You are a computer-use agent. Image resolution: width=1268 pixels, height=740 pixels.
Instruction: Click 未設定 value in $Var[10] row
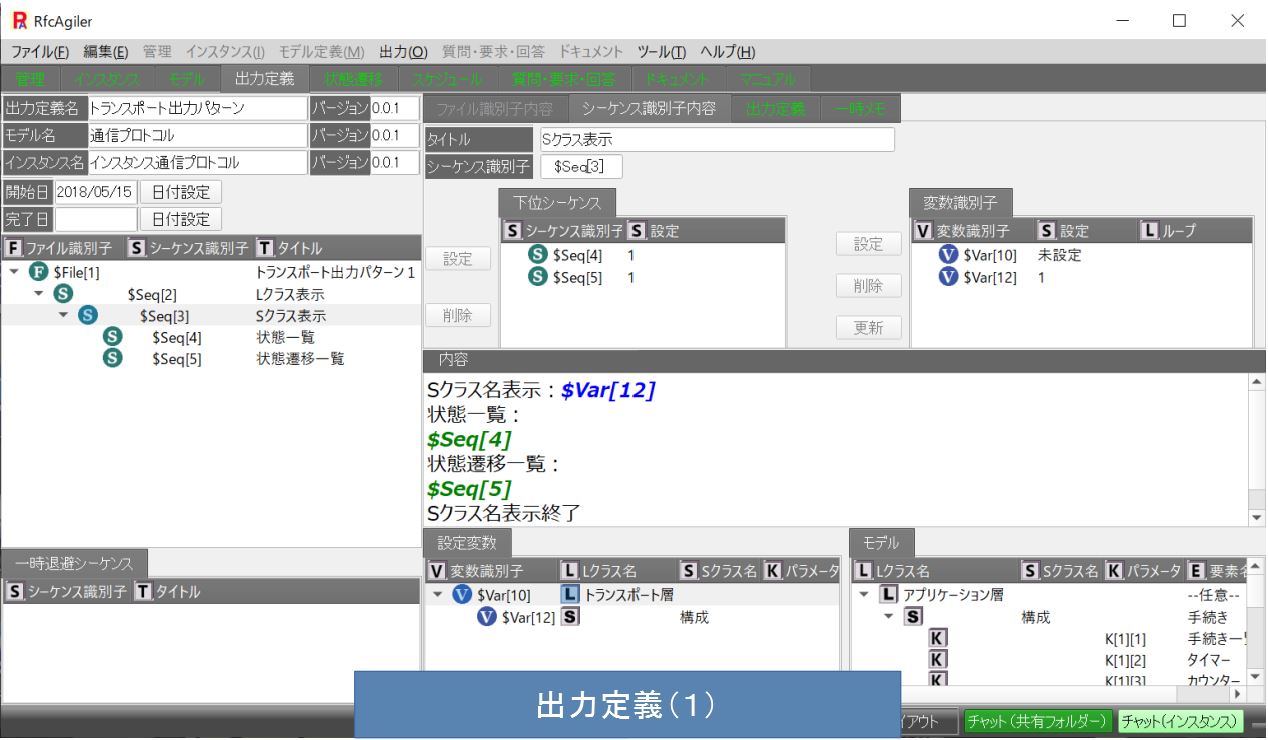1060,255
